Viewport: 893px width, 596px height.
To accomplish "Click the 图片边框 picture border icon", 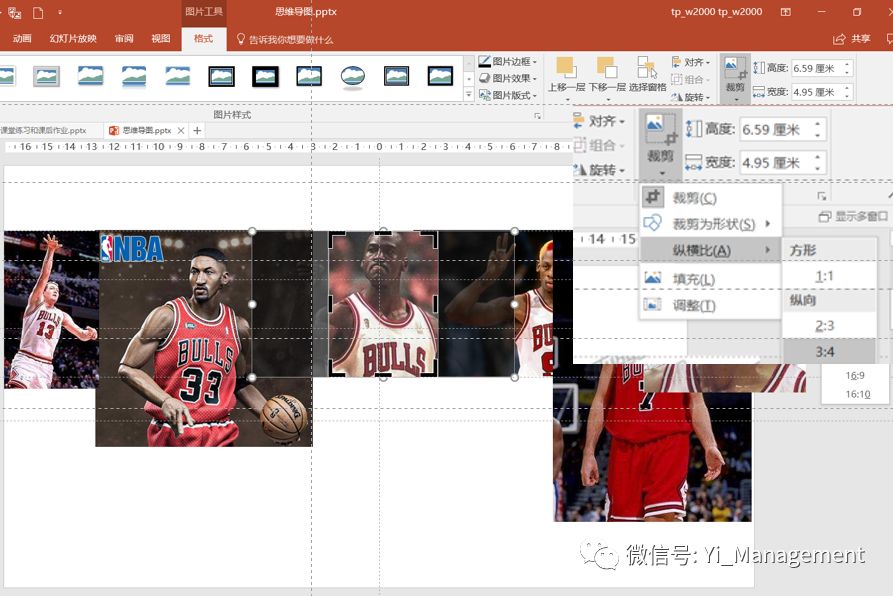I will click(485, 61).
